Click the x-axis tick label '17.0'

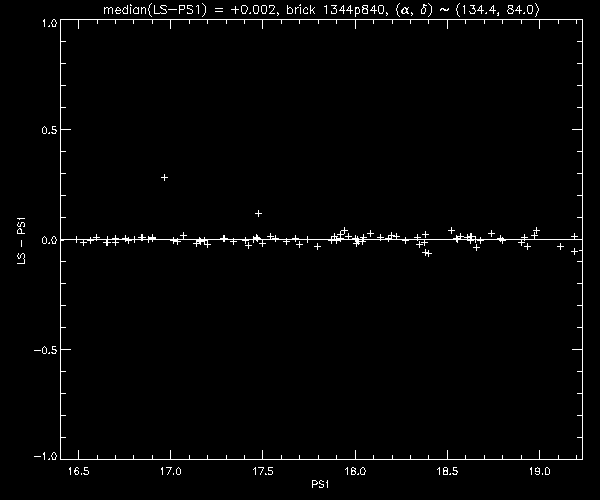pyautogui.click(x=171, y=471)
